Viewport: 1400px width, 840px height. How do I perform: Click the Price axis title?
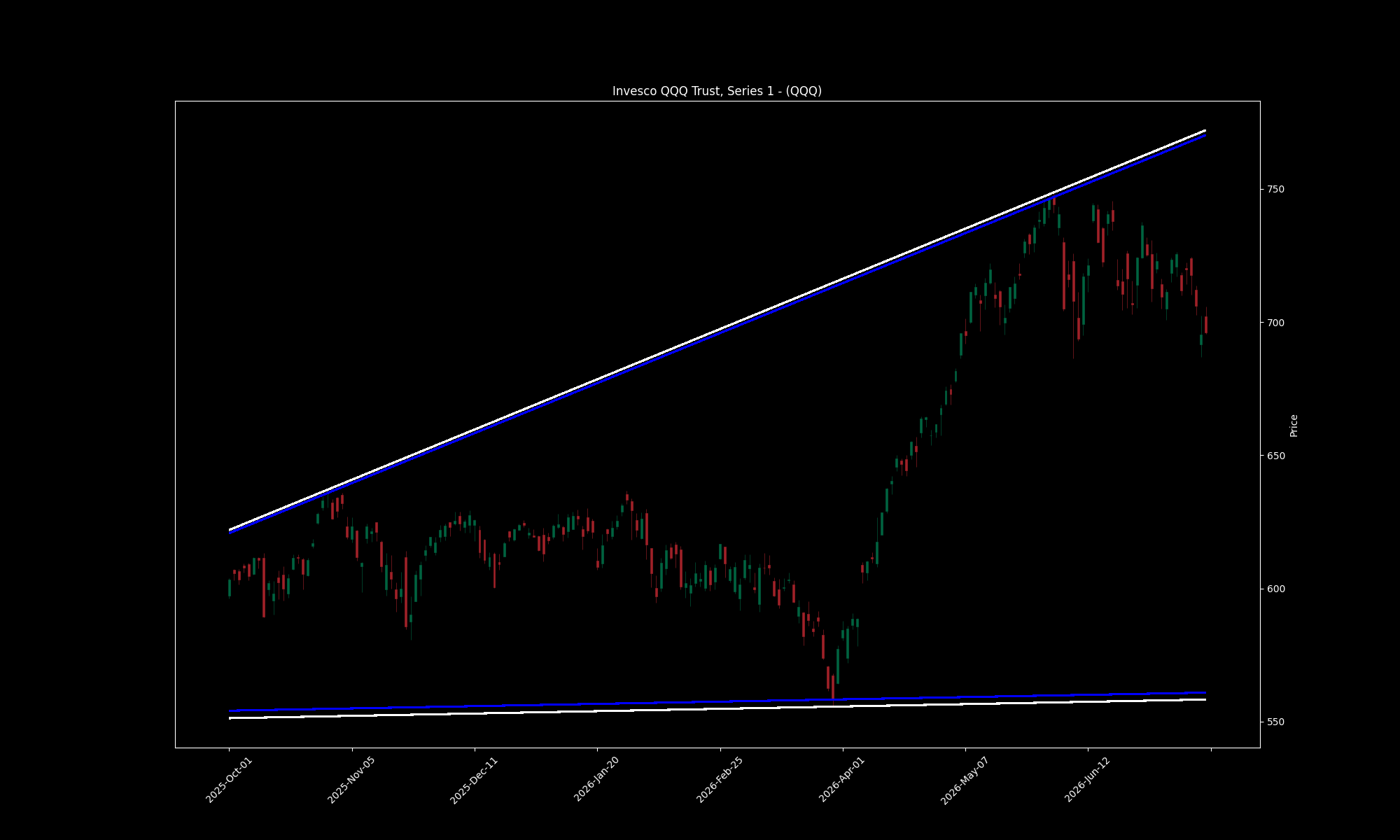(x=1294, y=426)
